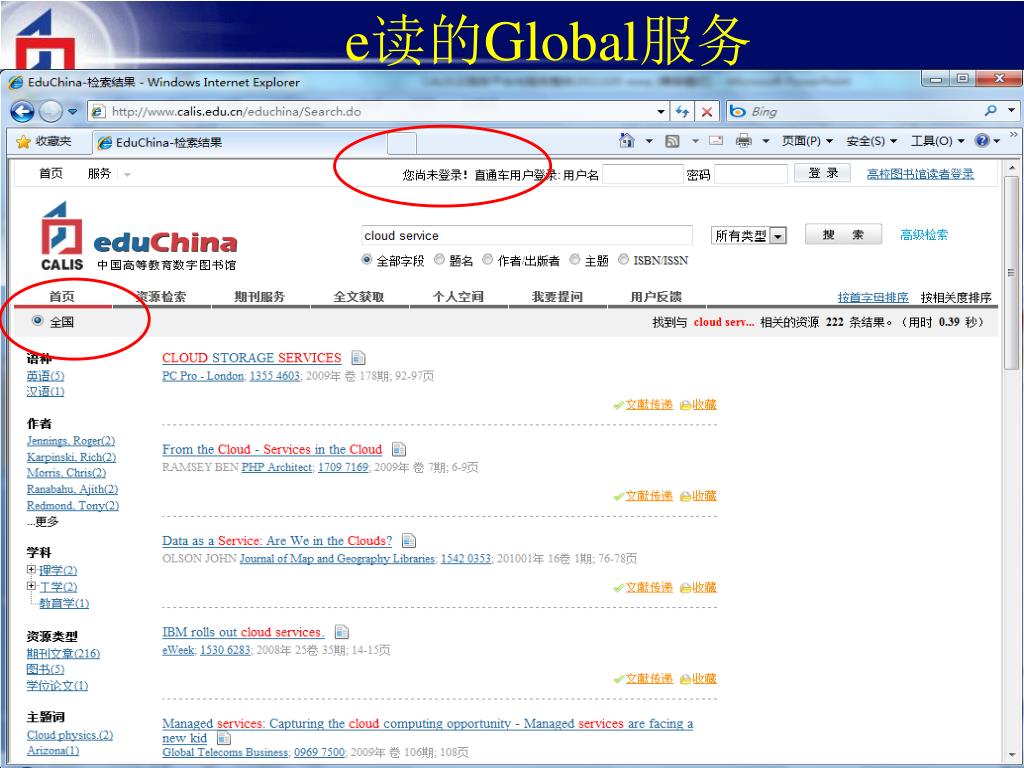This screenshot has width=1024, height=768.
Task: Click document icon after Data as a Service
Action: (x=409, y=541)
